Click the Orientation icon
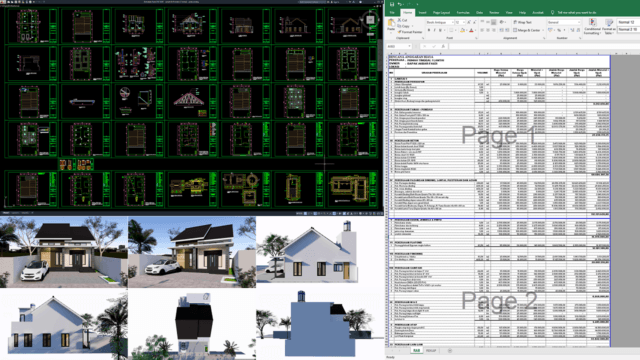The height and width of the screenshot is (360, 640). click(501, 22)
